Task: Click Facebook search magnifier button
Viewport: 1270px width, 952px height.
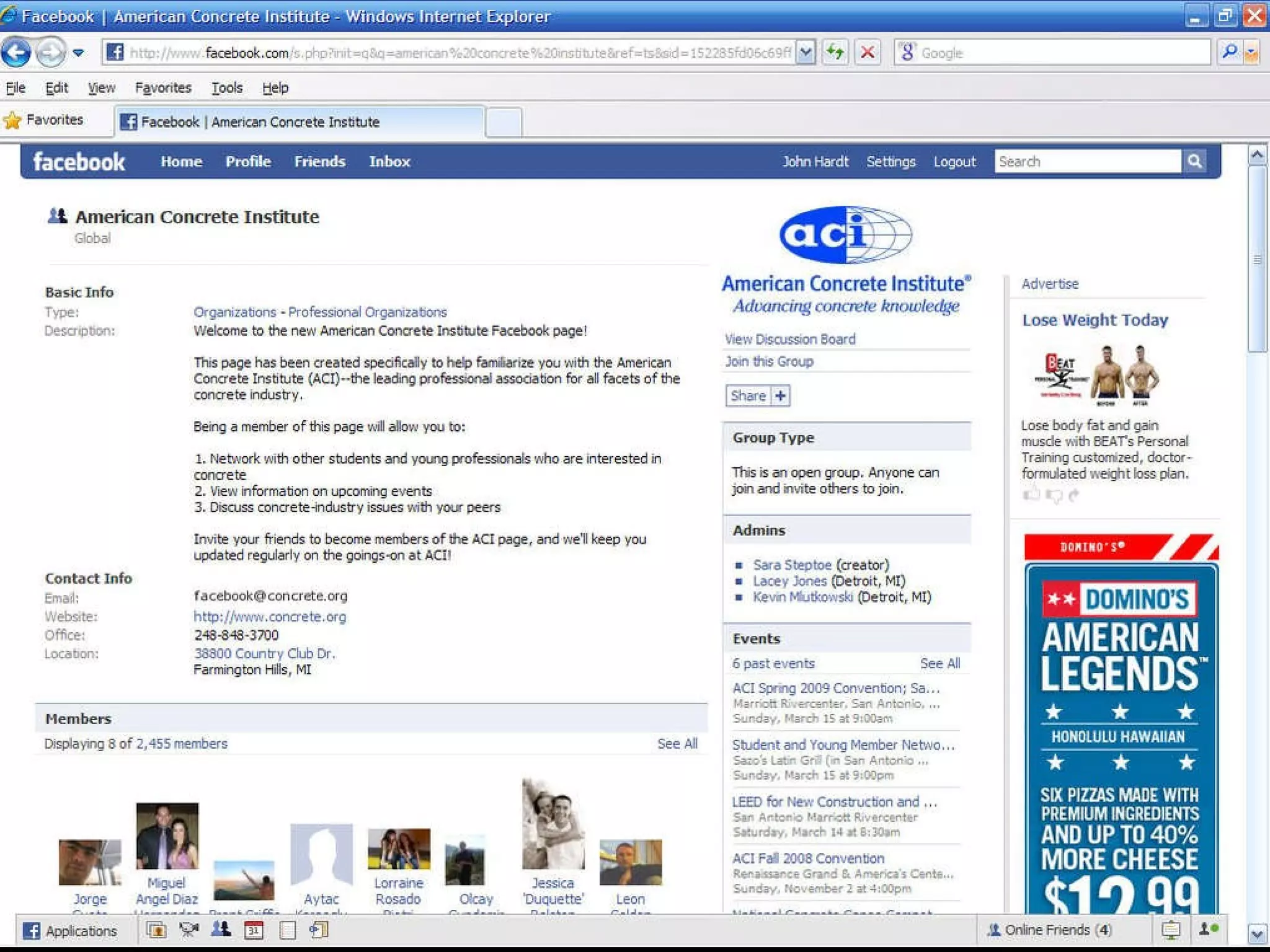Action: 1194,161
